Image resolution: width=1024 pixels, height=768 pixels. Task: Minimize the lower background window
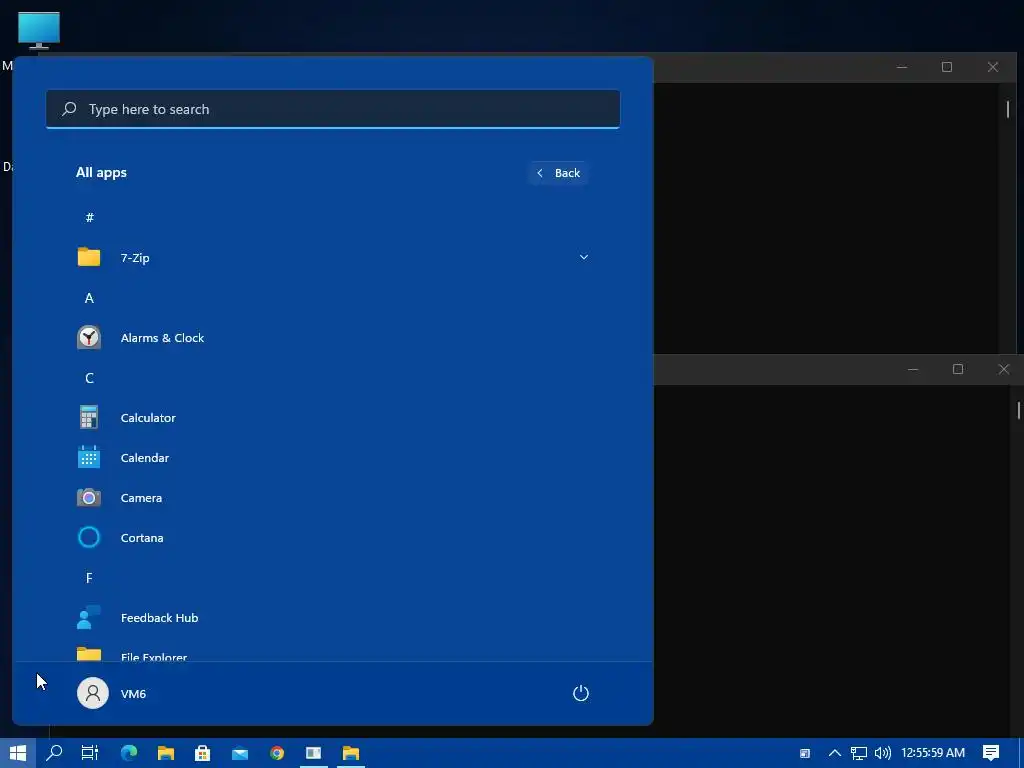point(913,369)
